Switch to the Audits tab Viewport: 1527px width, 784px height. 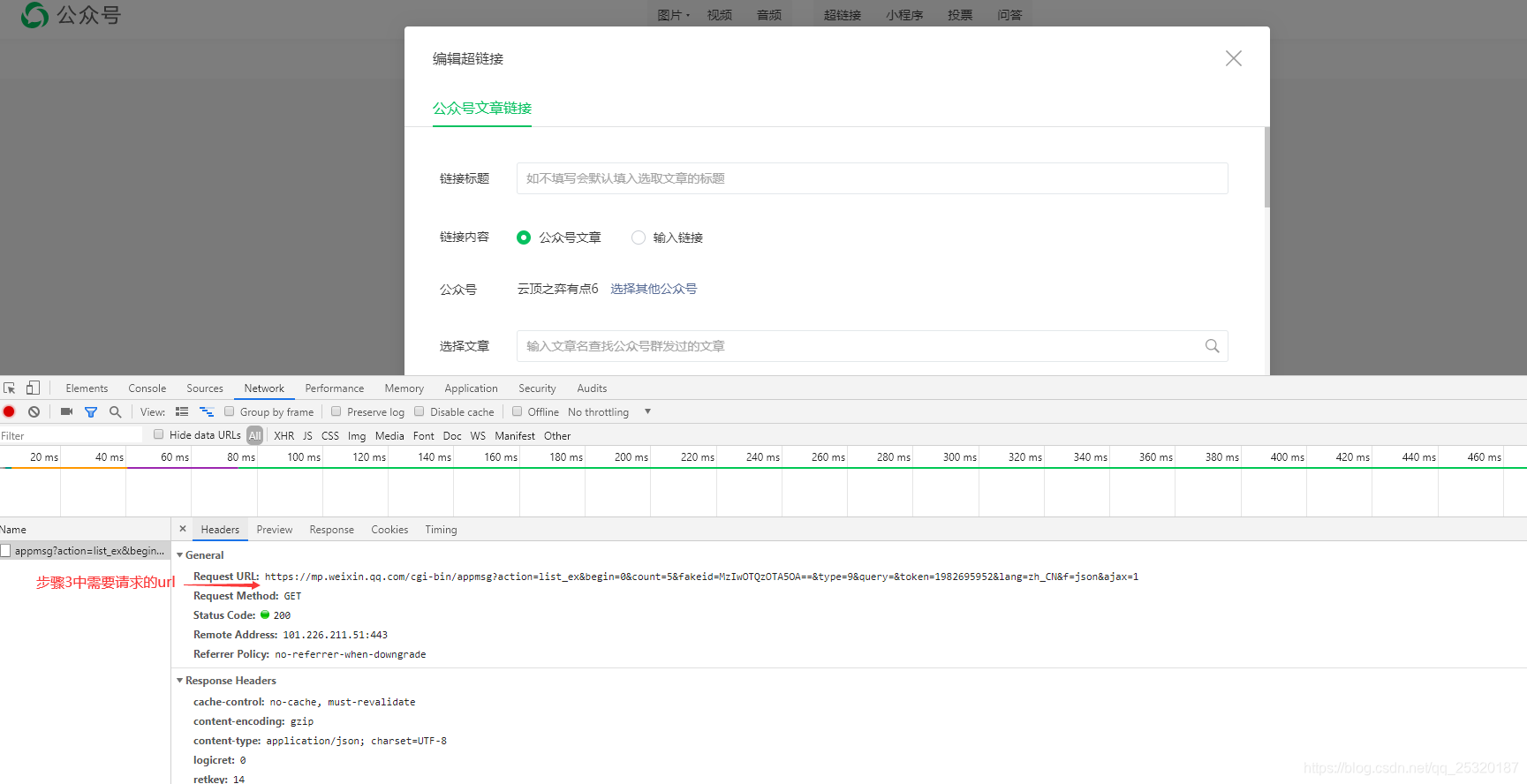592,388
